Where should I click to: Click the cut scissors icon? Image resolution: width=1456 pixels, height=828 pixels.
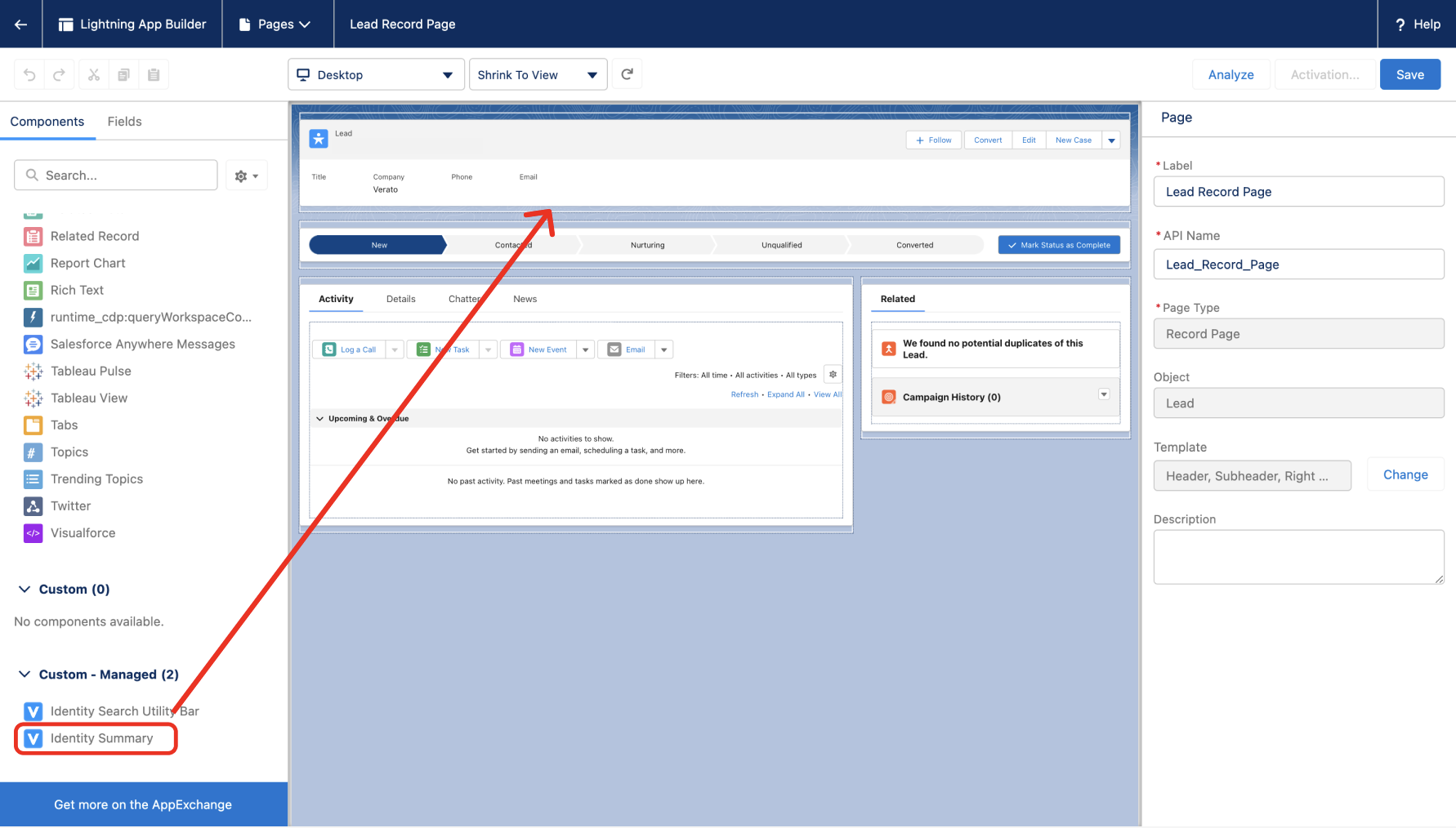pos(94,74)
